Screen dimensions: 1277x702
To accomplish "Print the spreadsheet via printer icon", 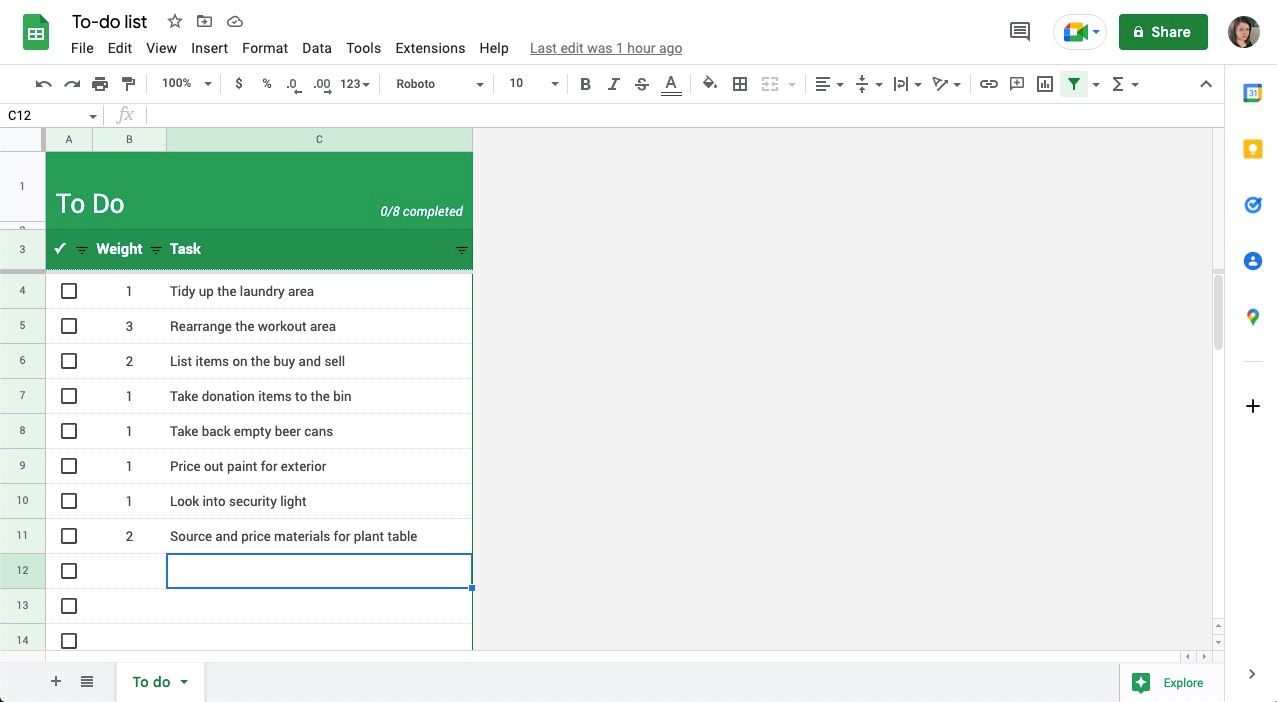I will click(100, 84).
